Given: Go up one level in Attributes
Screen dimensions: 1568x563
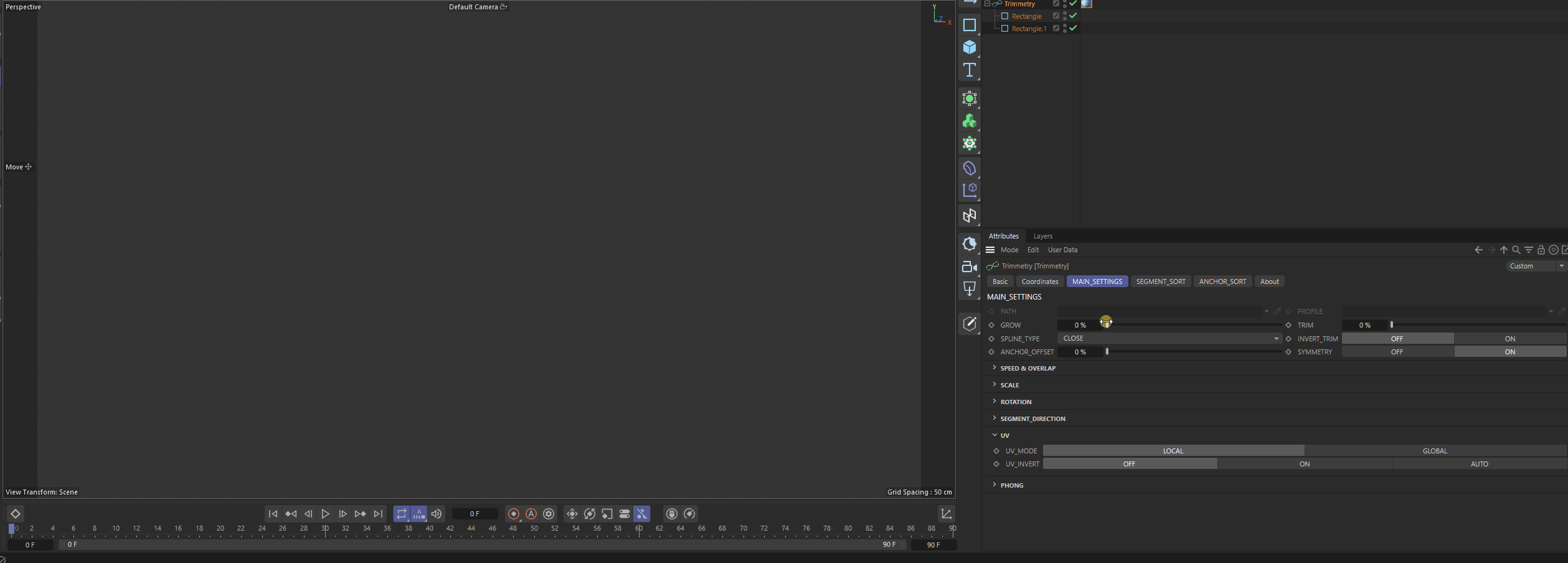Looking at the screenshot, I should click(1504, 250).
